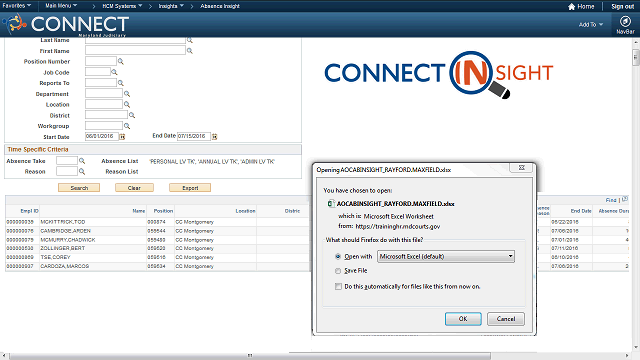Click the End Date column header
640x360 pixels.
click(581, 211)
